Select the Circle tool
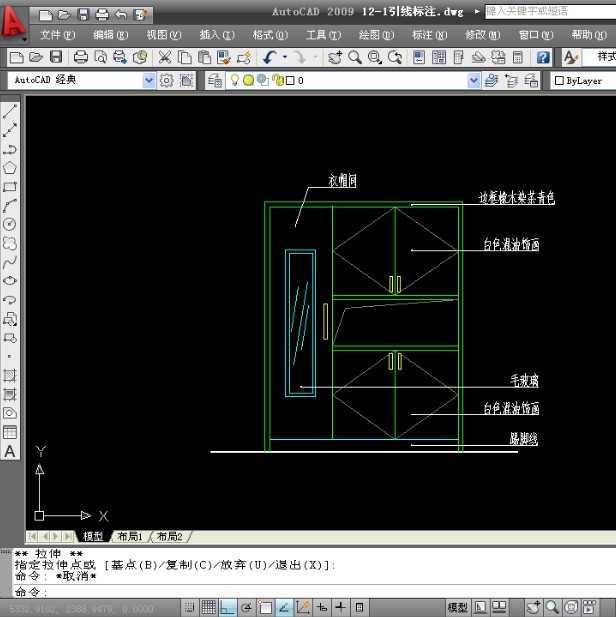The height and width of the screenshot is (617, 616). (x=10, y=224)
